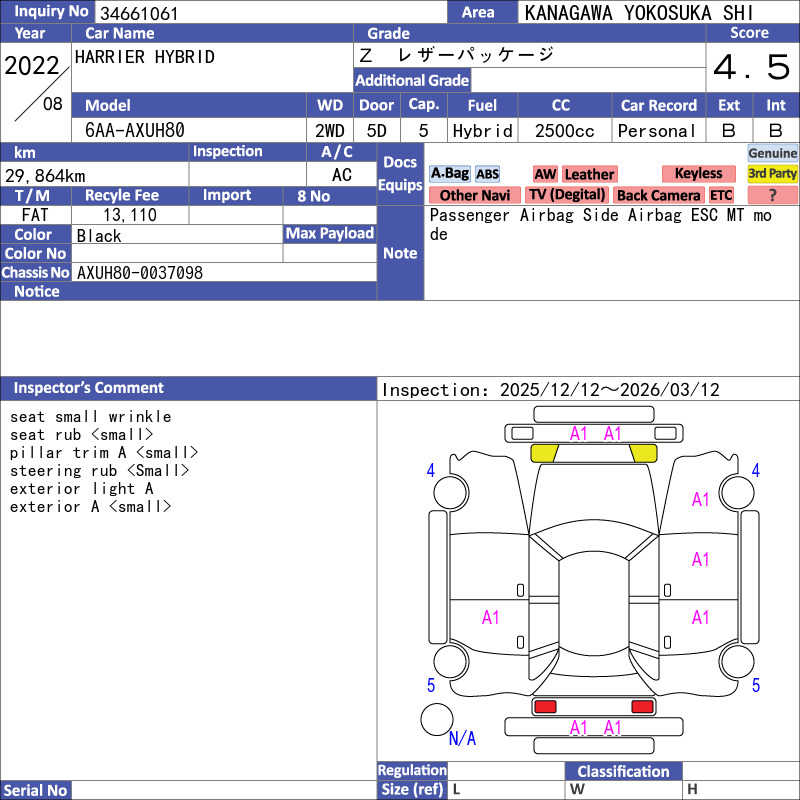The width and height of the screenshot is (800, 800).
Task: Click the ETC equipment badge
Action: tap(721, 196)
